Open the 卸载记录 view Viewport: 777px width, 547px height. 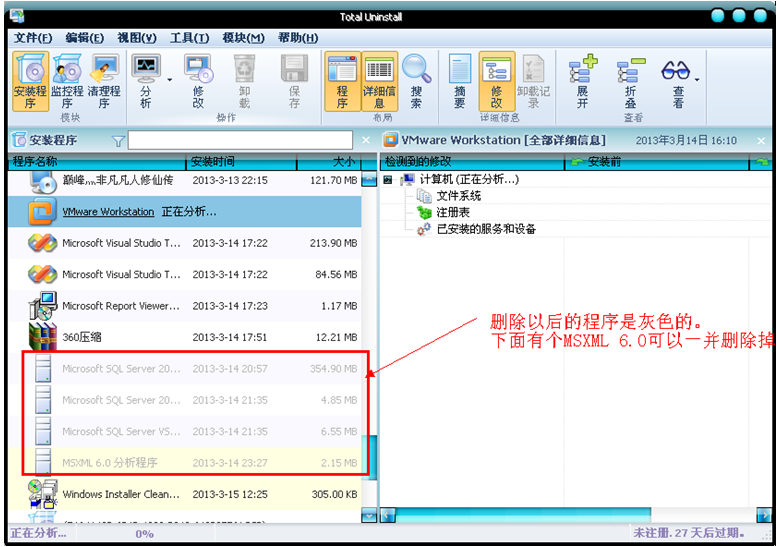pos(533,81)
